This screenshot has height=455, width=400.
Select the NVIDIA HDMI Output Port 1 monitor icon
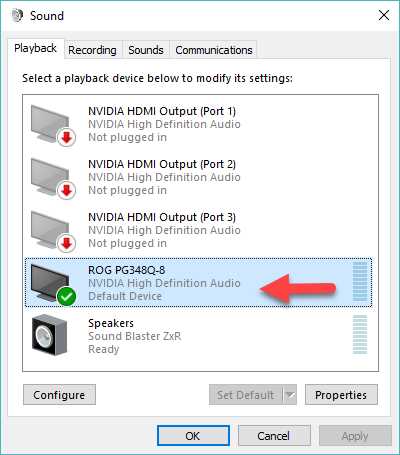pyautogui.click(x=50, y=124)
